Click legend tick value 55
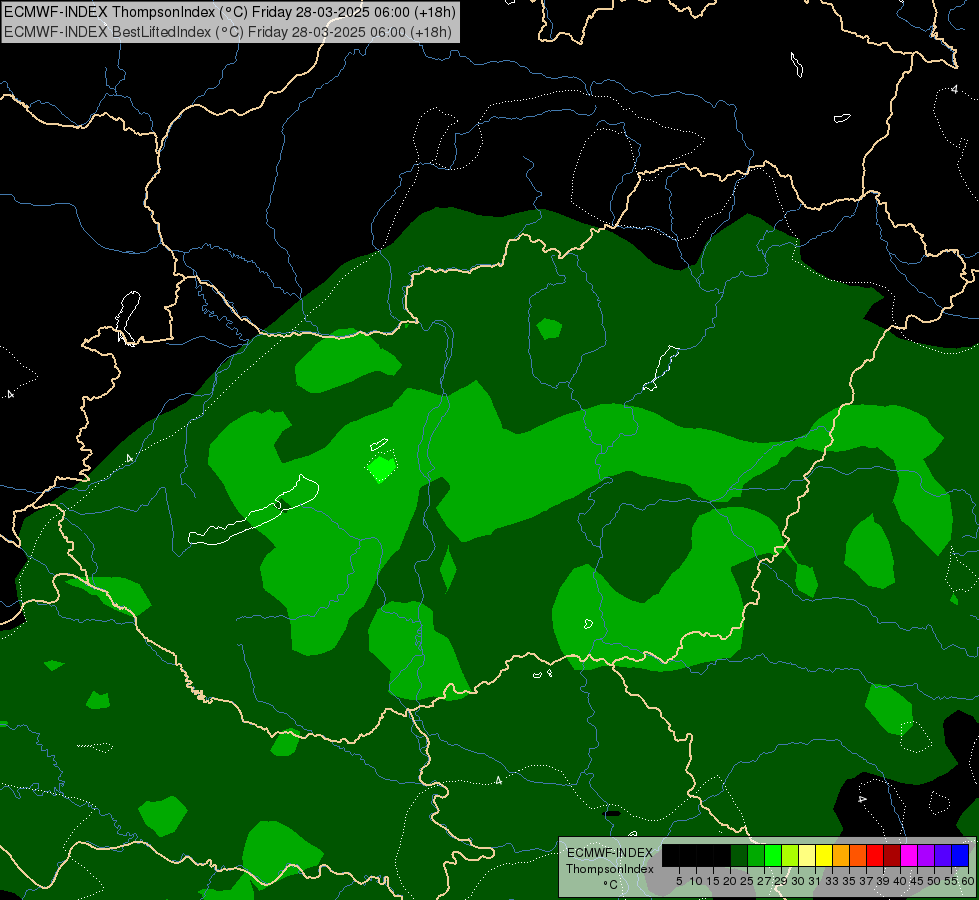The height and width of the screenshot is (900, 979). [950, 881]
